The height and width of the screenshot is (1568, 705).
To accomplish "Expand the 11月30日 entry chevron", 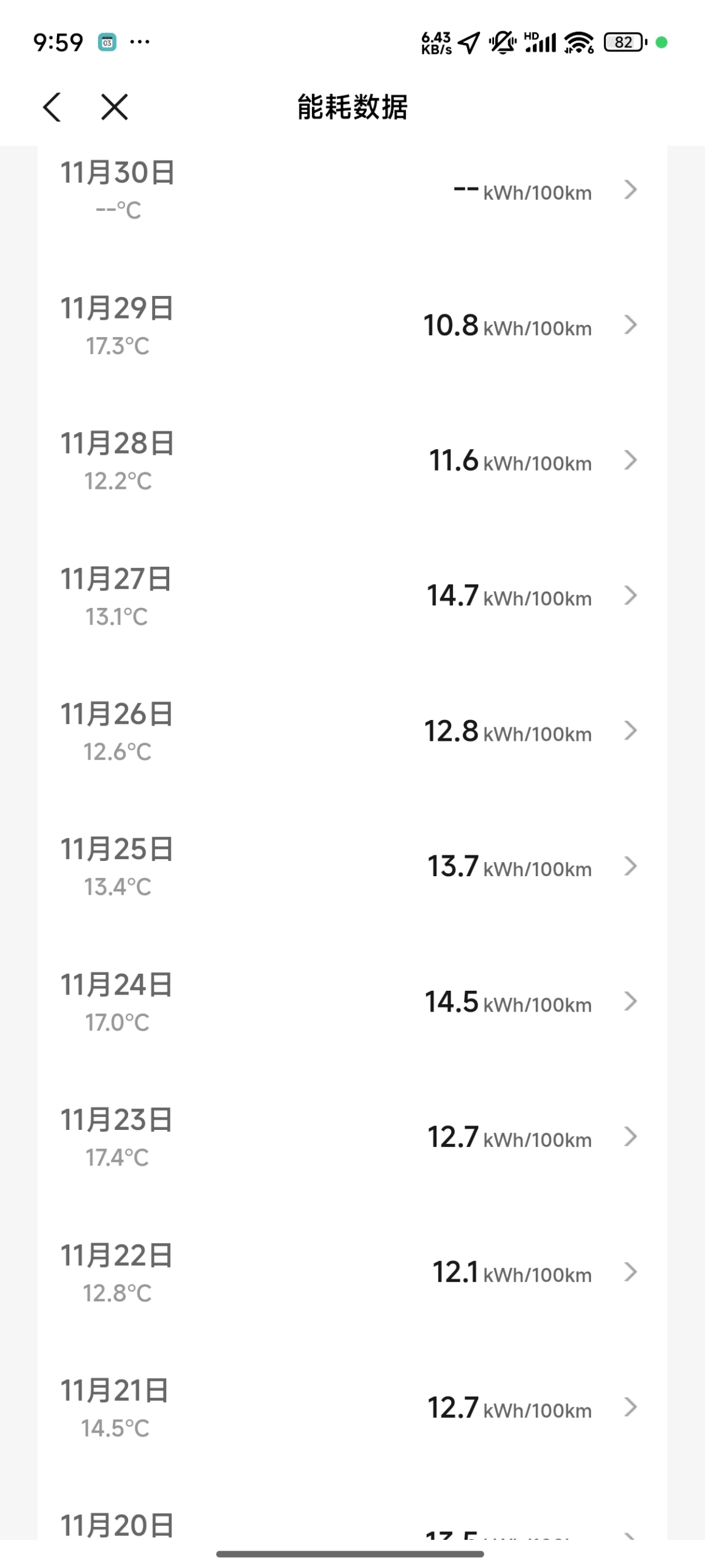I will pos(630,190).
